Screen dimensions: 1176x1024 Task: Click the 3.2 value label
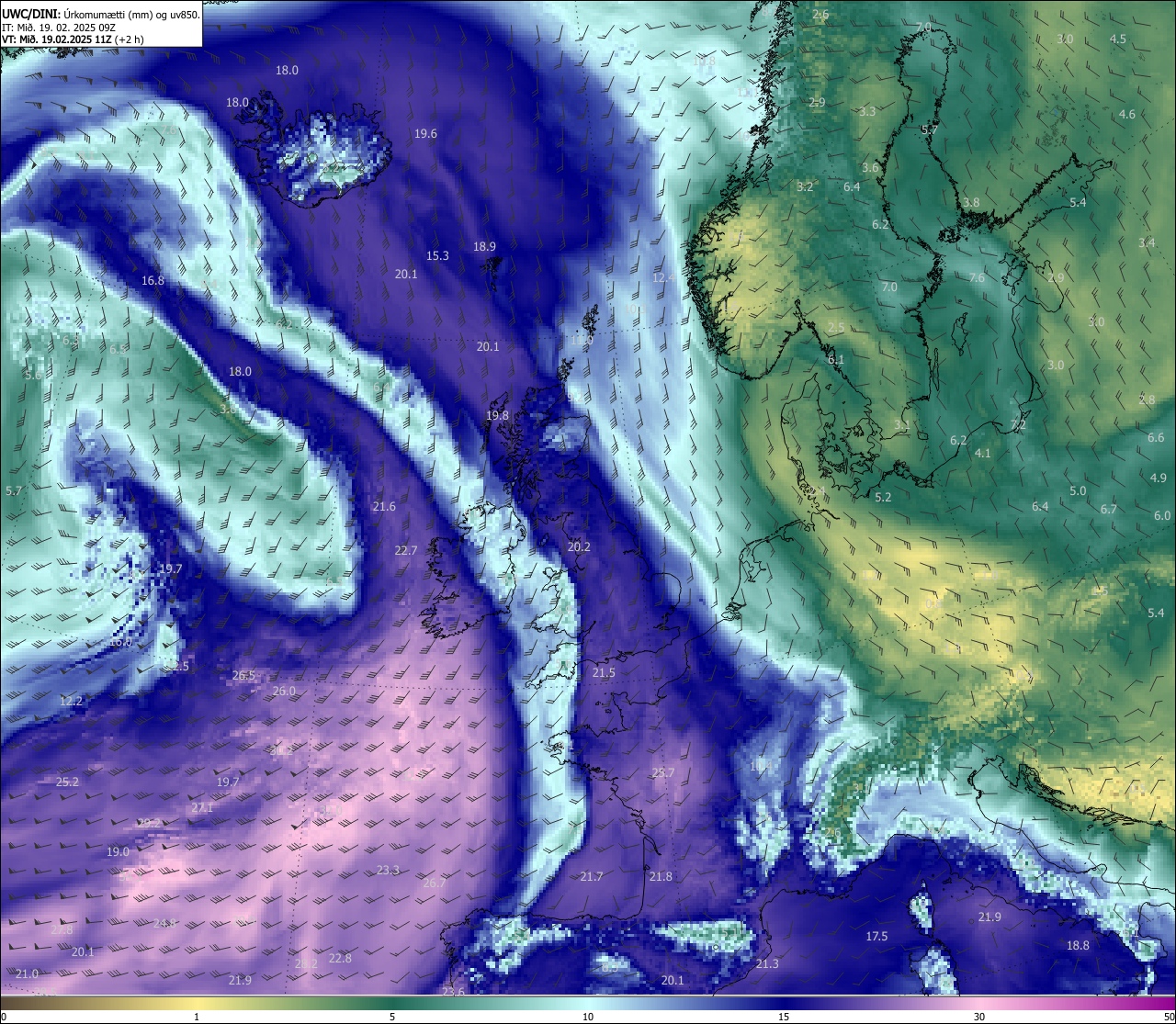coord(805,186)
